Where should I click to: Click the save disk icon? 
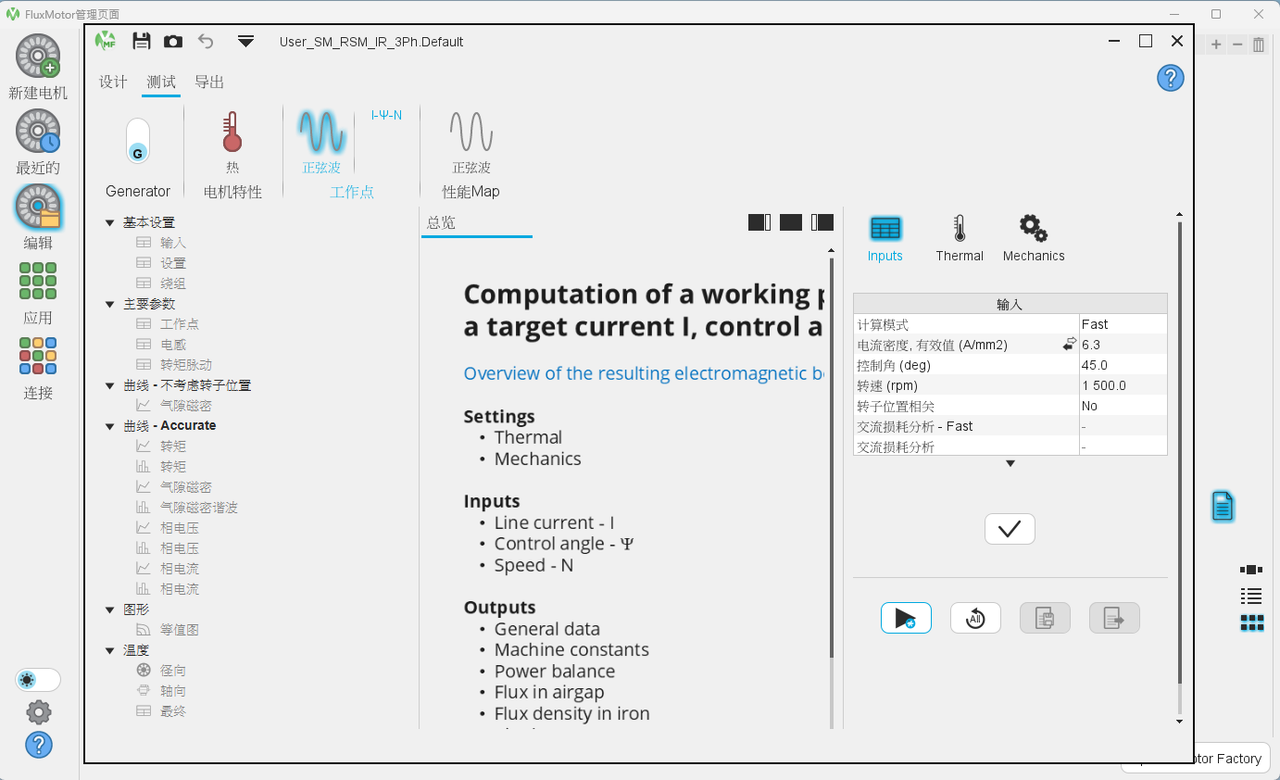click(141, 41)
